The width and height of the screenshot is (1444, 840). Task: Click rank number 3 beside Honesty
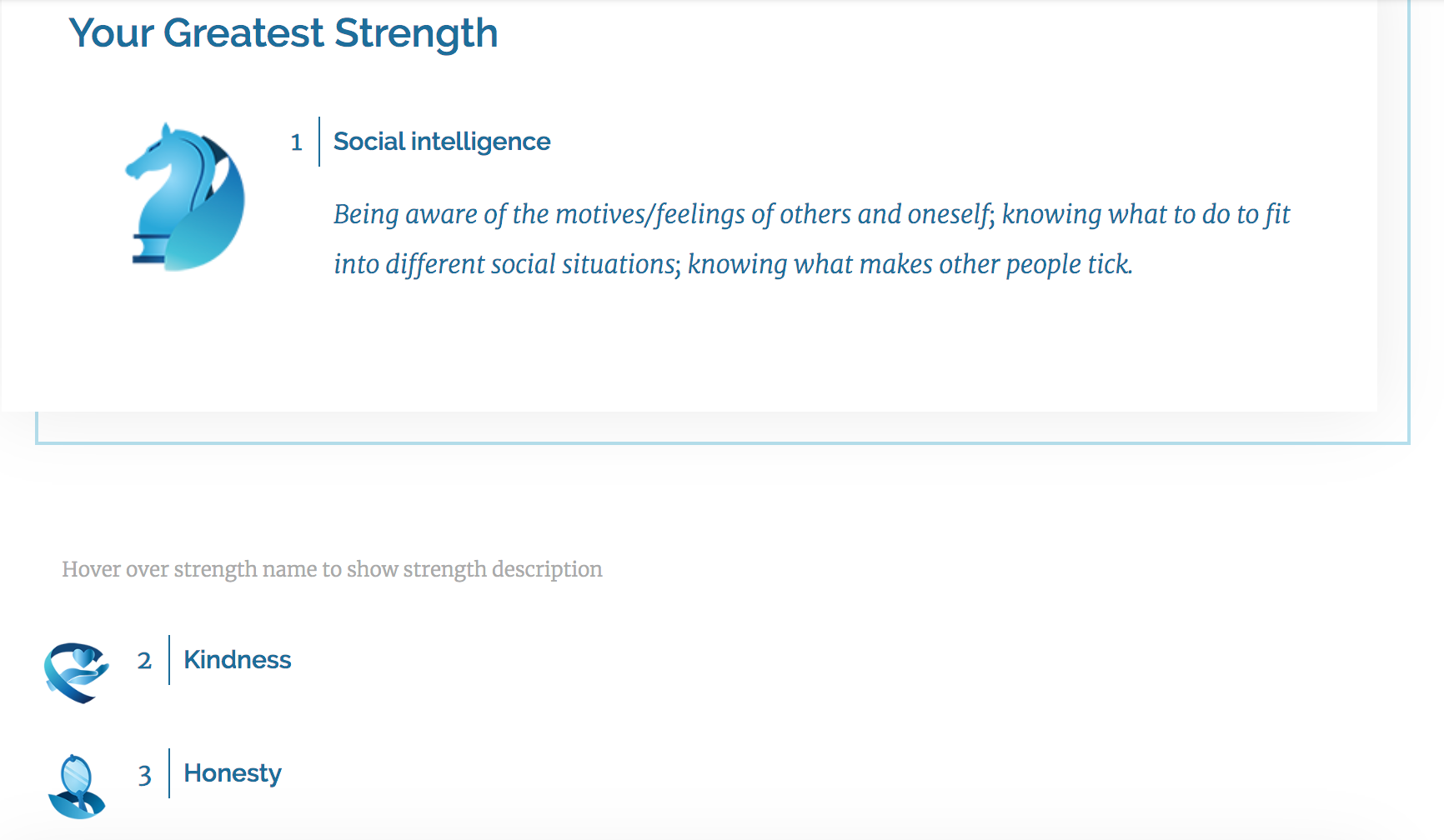click(x=145, y=776)
